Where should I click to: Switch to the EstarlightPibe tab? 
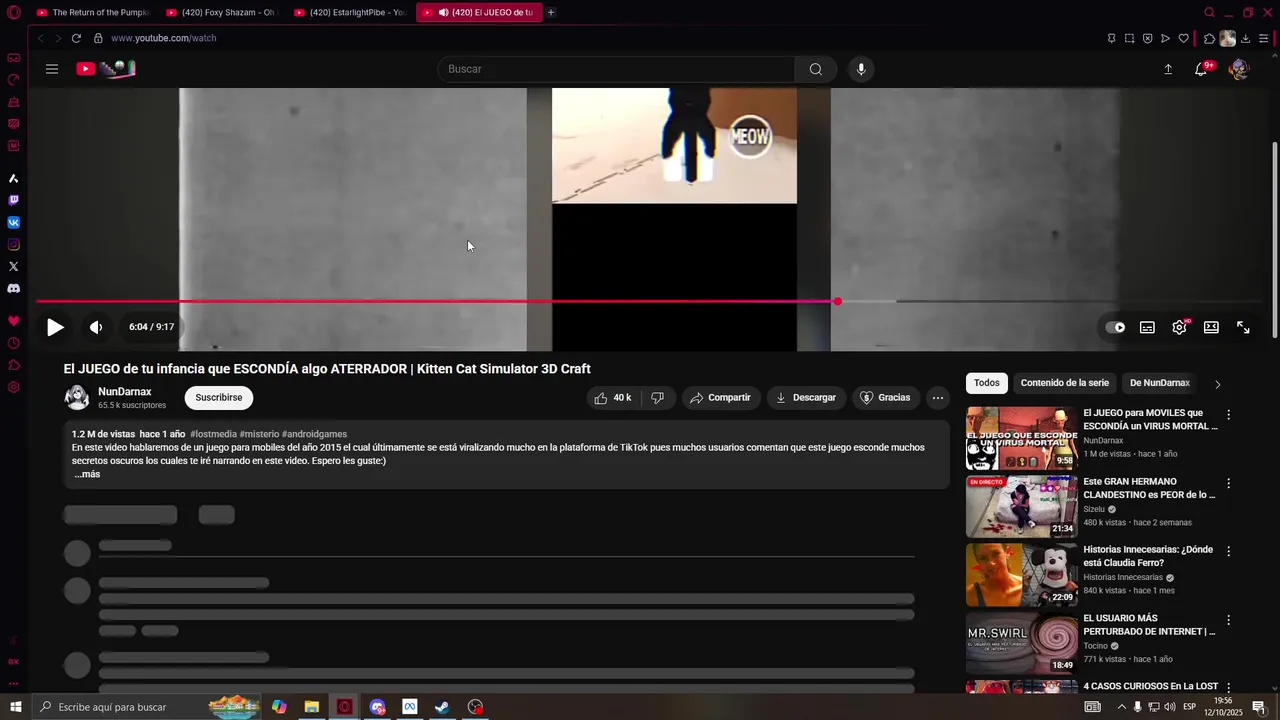(x=350, y=12)
